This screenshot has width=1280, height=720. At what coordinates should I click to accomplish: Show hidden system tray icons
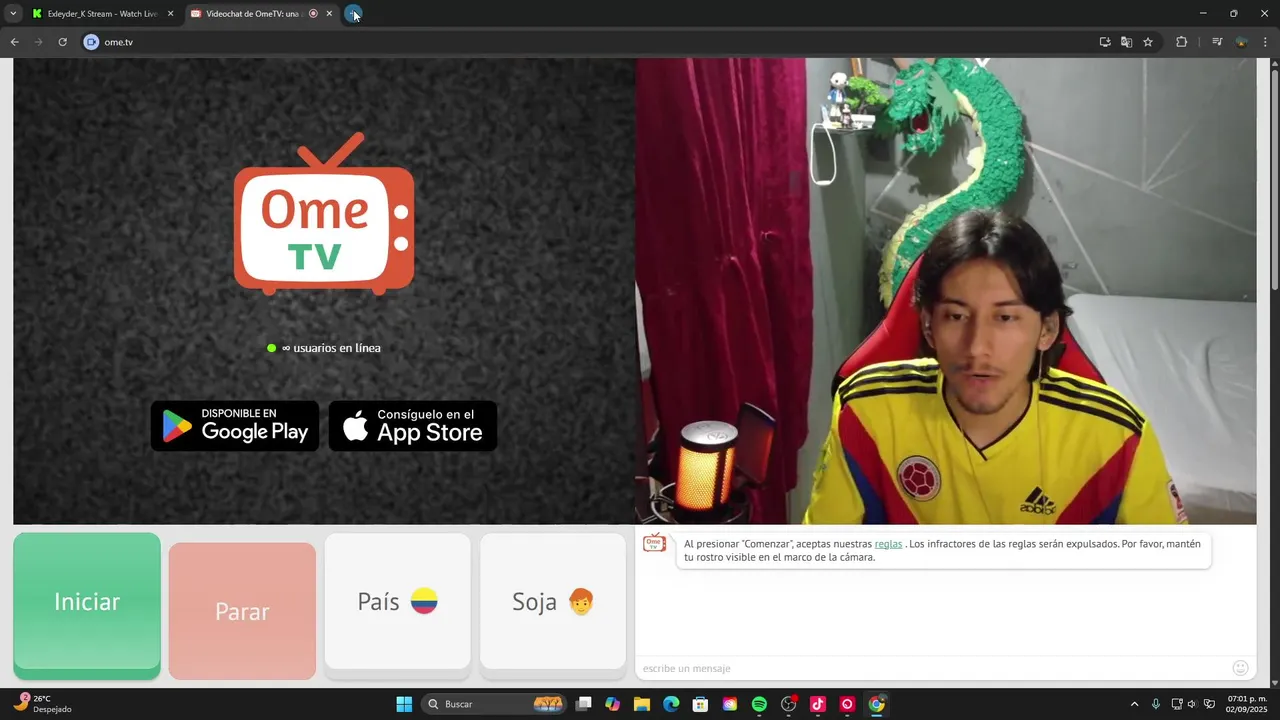[x=1134, y=704]
